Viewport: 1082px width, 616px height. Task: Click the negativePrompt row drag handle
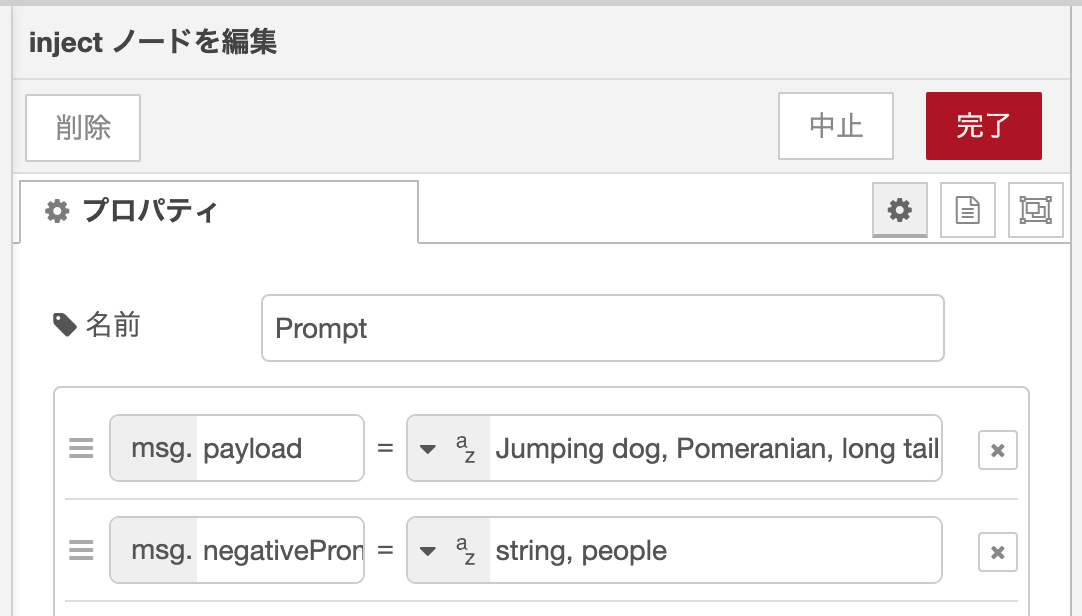pyautogui.click(x=80, y=550)
